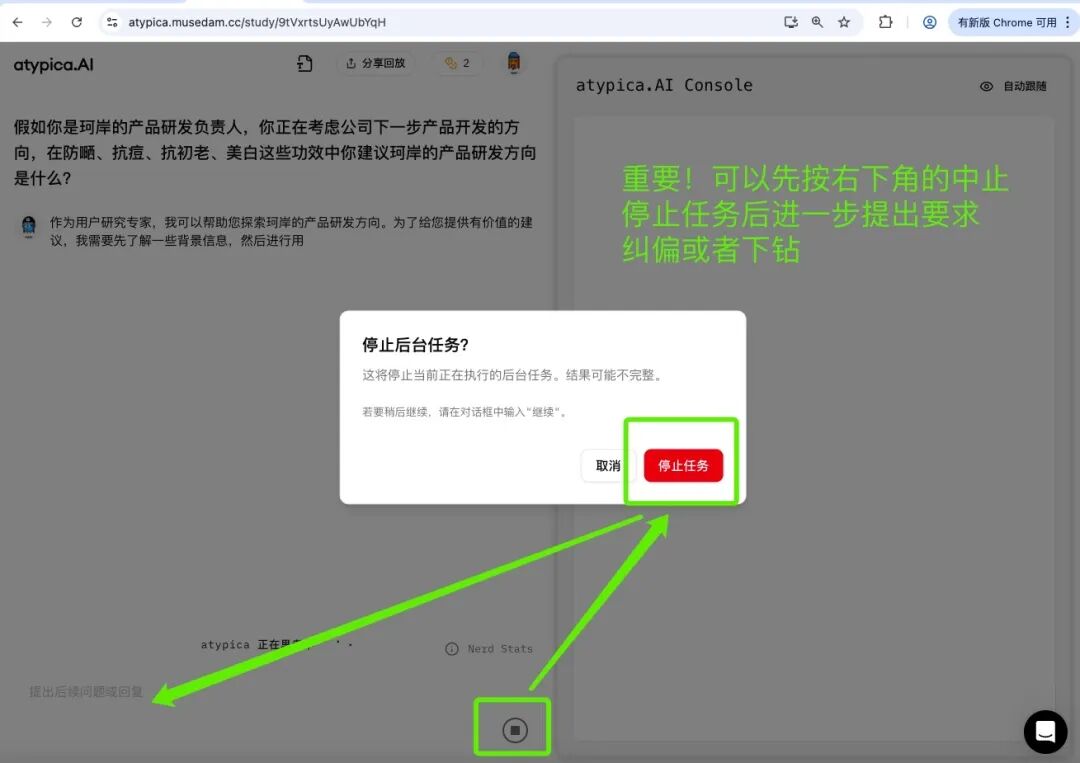This screenshot has width=1080, height=763.
Task: Click the site permissions icon in address bar
Action: [x=113, y=21]
